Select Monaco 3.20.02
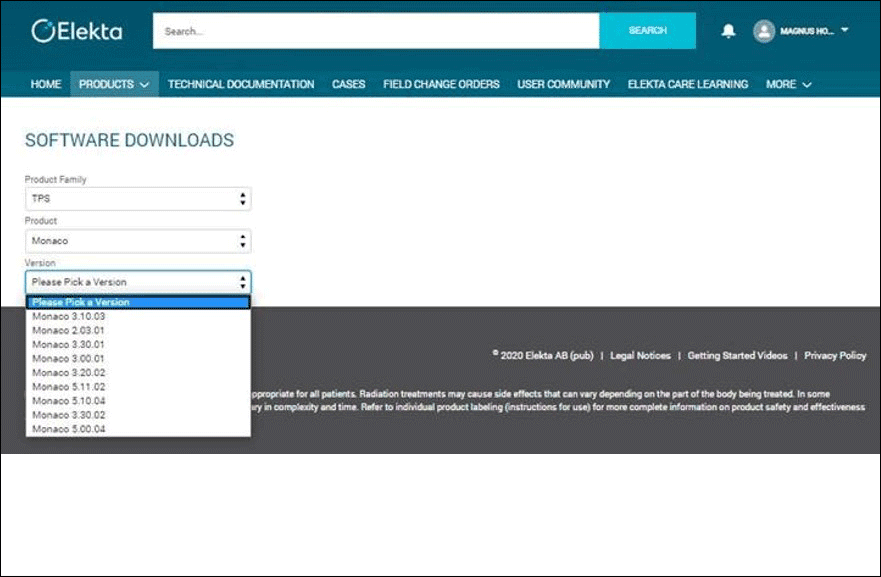881x577 pixels. (x=138, y=372)
